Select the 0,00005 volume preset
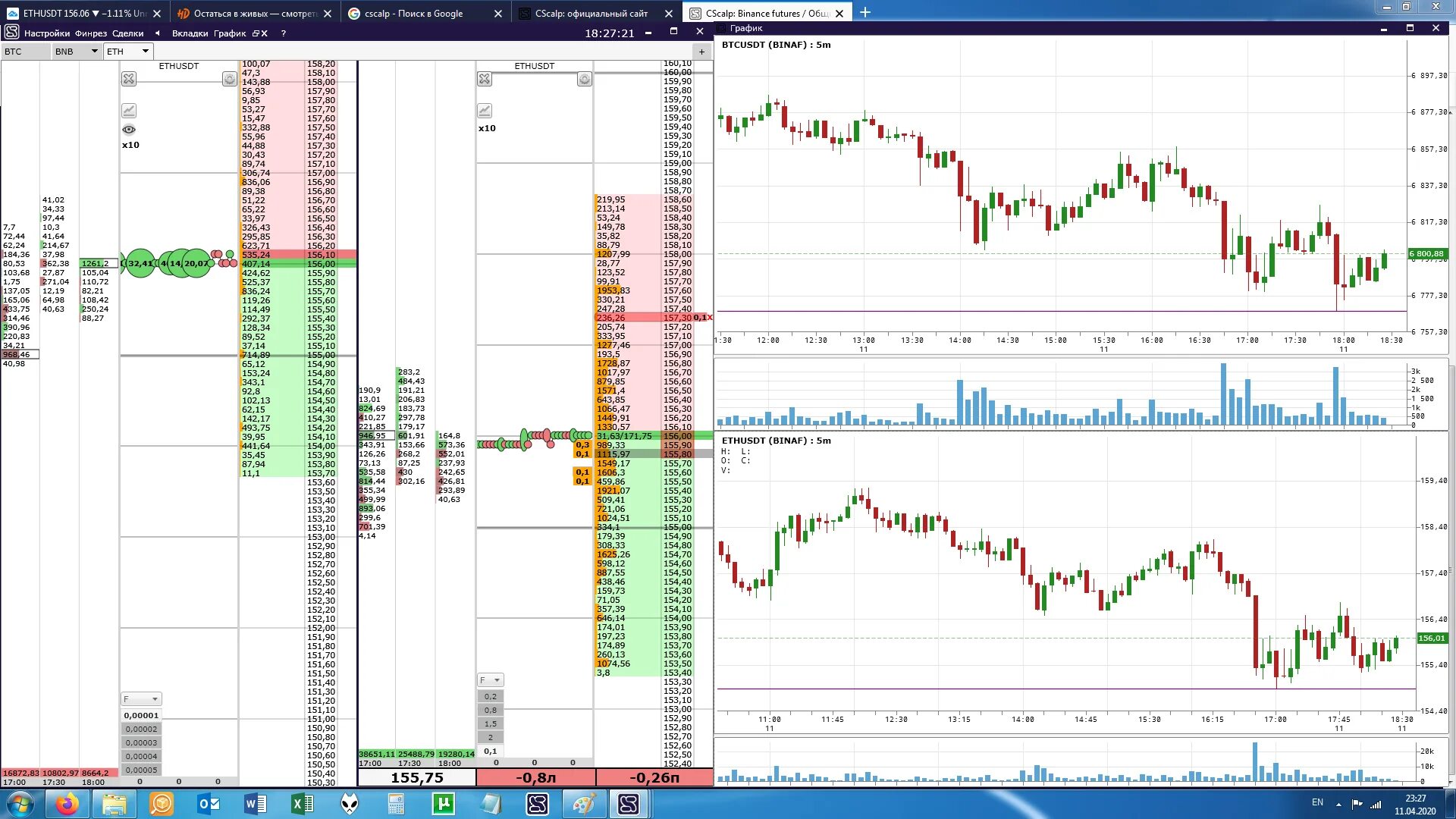Image resolution: width=1456 pixels, height=819 pixels. [x=141, y=770]
